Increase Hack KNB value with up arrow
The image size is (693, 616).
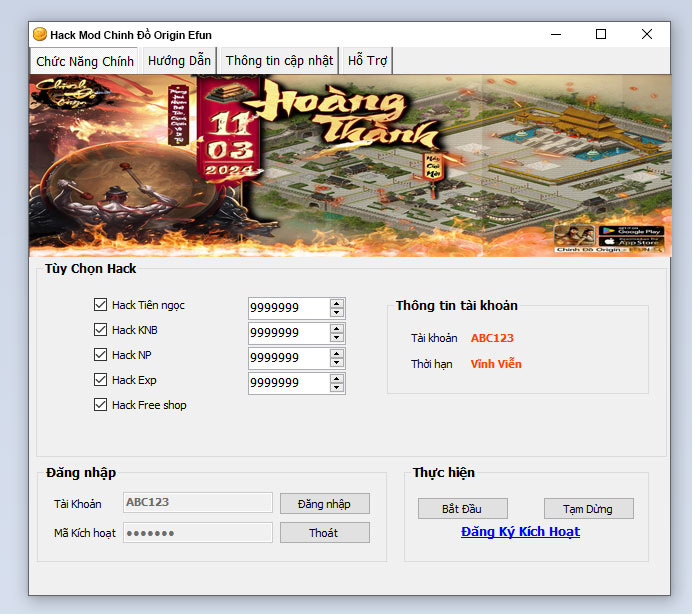(337, 328)
